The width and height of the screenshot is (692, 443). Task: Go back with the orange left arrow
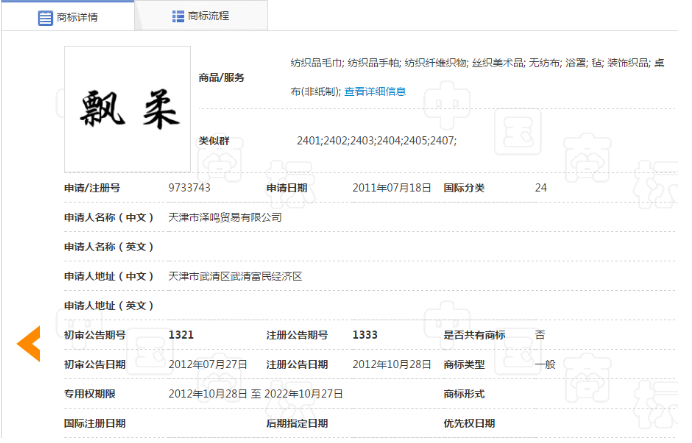point(29,344)
